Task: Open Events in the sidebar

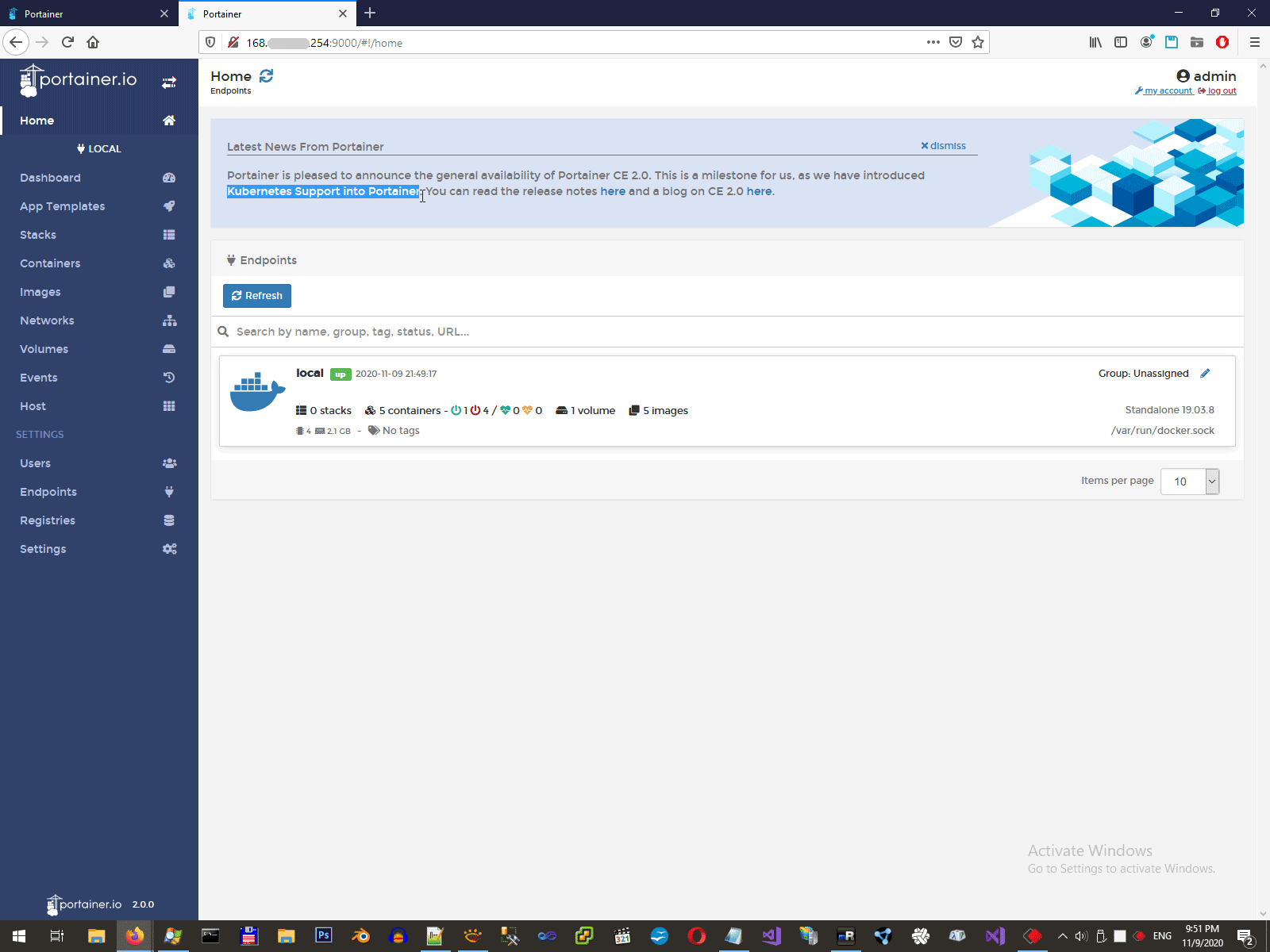Action: point(99,378)
